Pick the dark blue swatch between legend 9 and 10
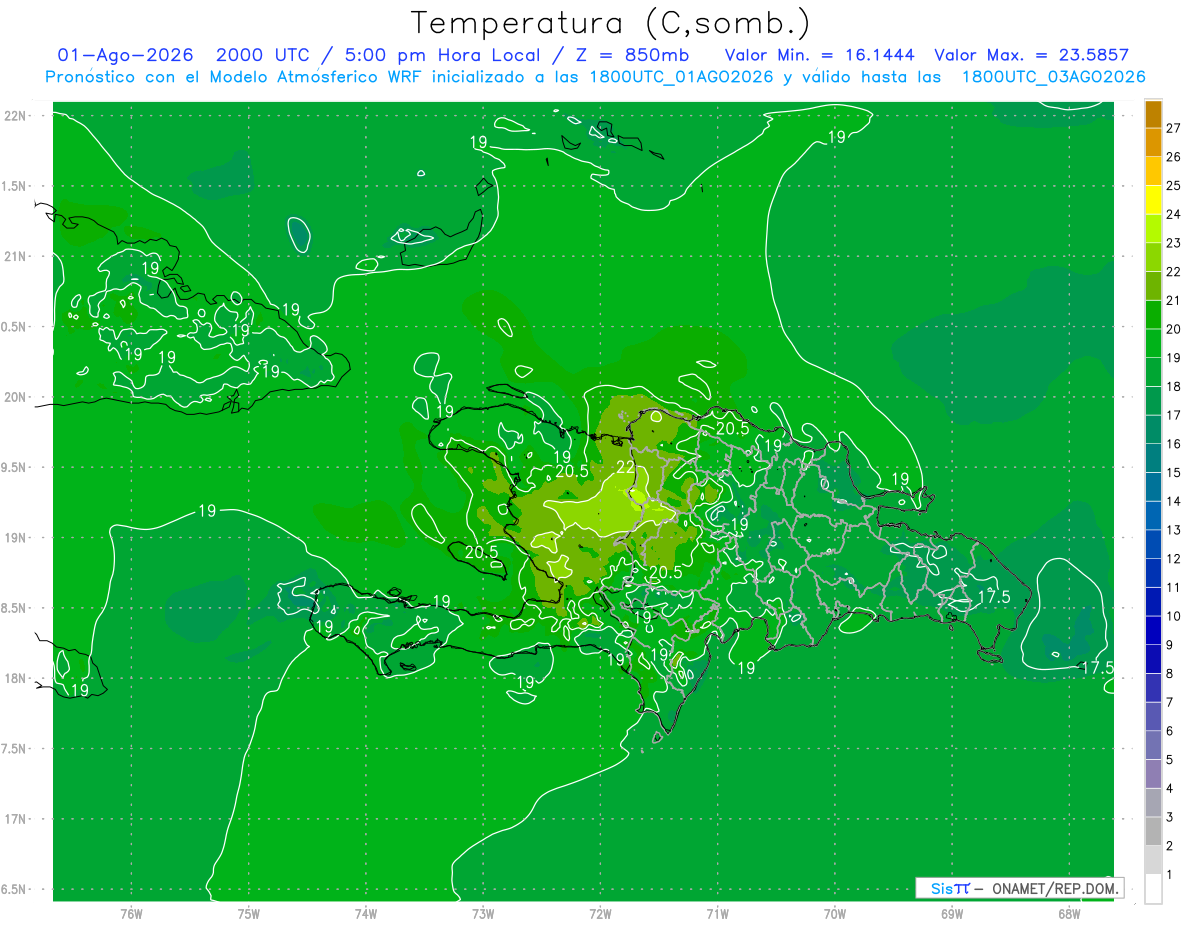This screenshot has width=1200, height=927. (1153, 630)
